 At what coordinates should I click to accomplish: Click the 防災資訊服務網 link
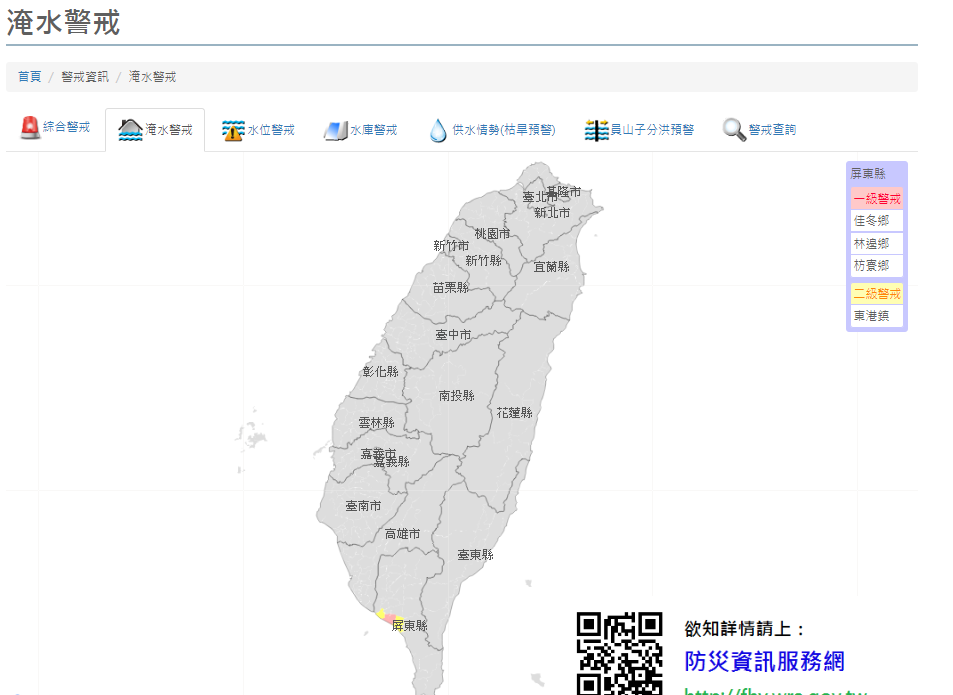(765, 661)
